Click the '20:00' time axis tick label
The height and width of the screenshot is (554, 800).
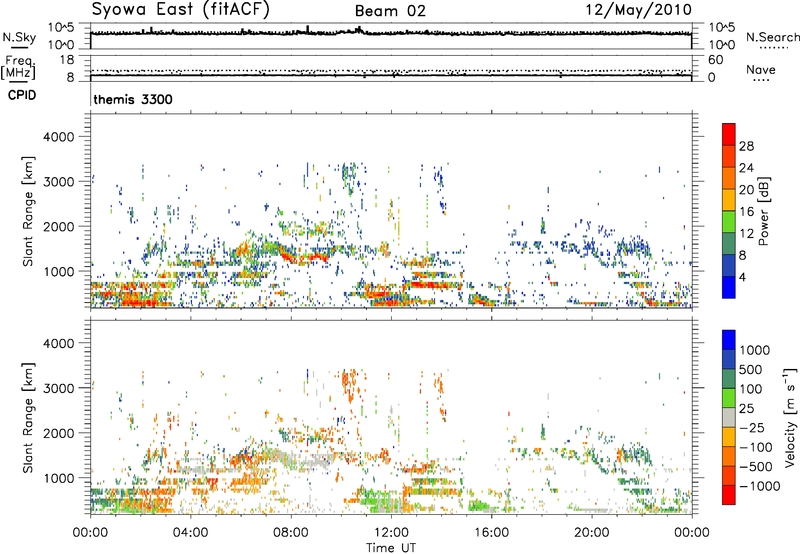point(591,533)
